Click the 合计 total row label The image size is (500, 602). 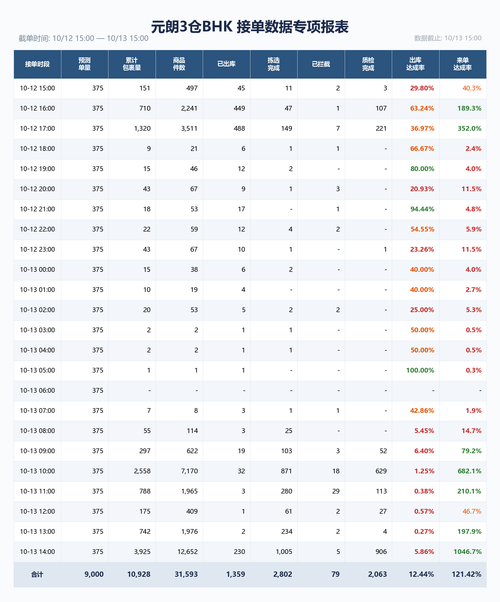pos(37,574)
